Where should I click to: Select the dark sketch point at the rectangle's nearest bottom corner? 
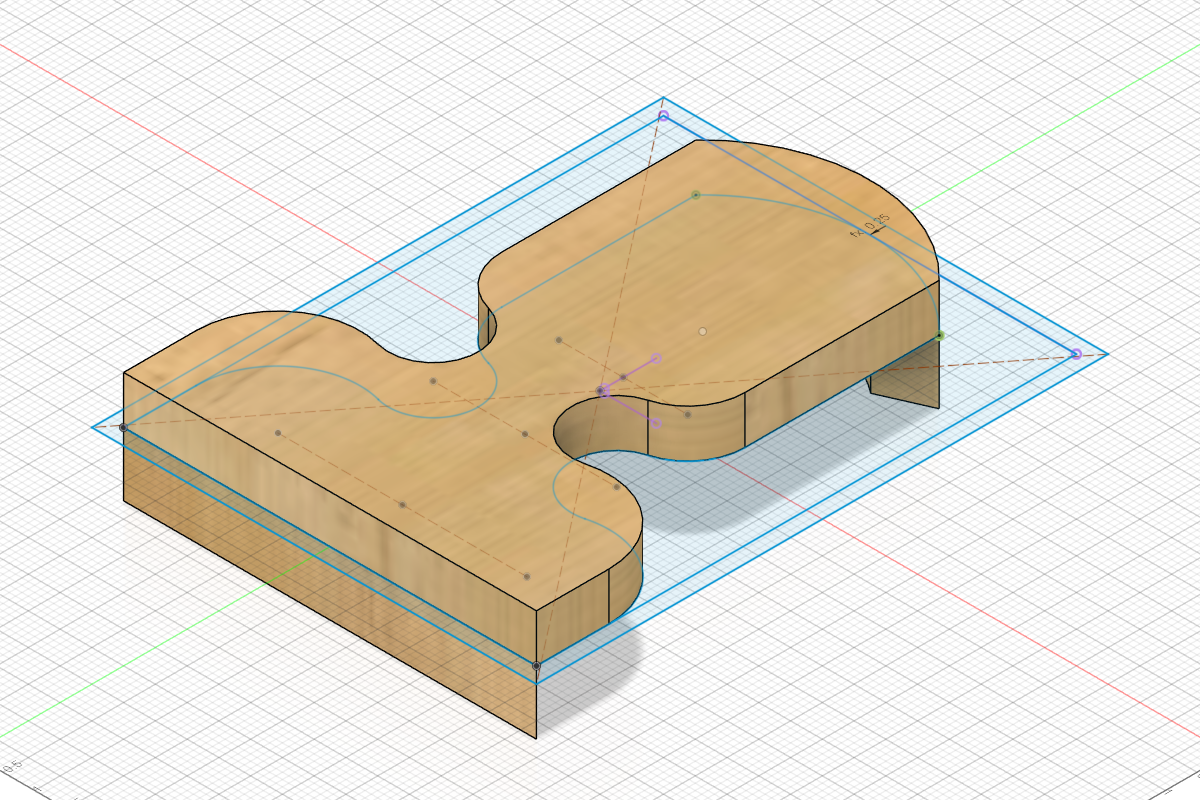(x=536, y=665)
